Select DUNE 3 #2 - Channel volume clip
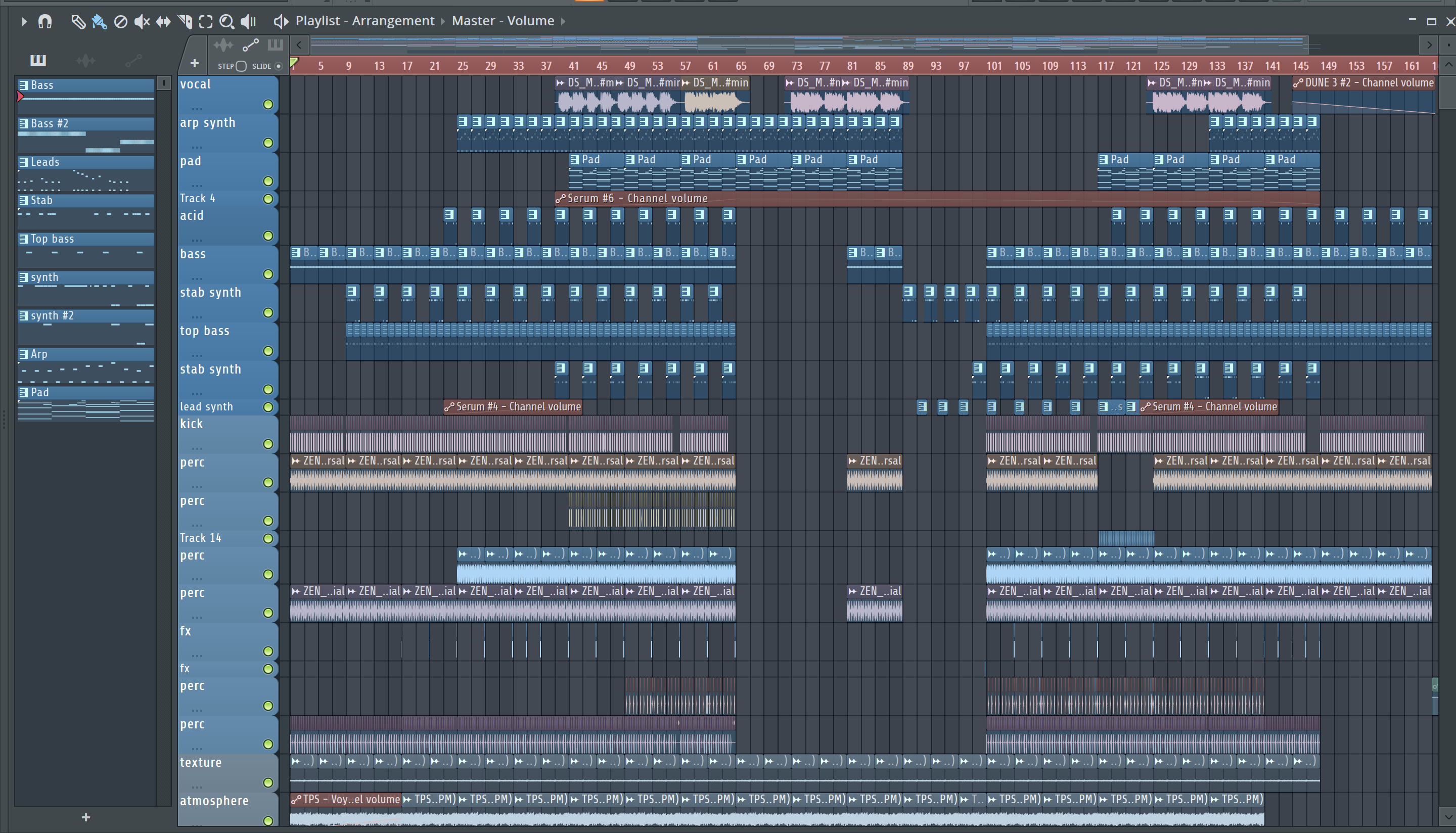 (x=1363, y=95)
